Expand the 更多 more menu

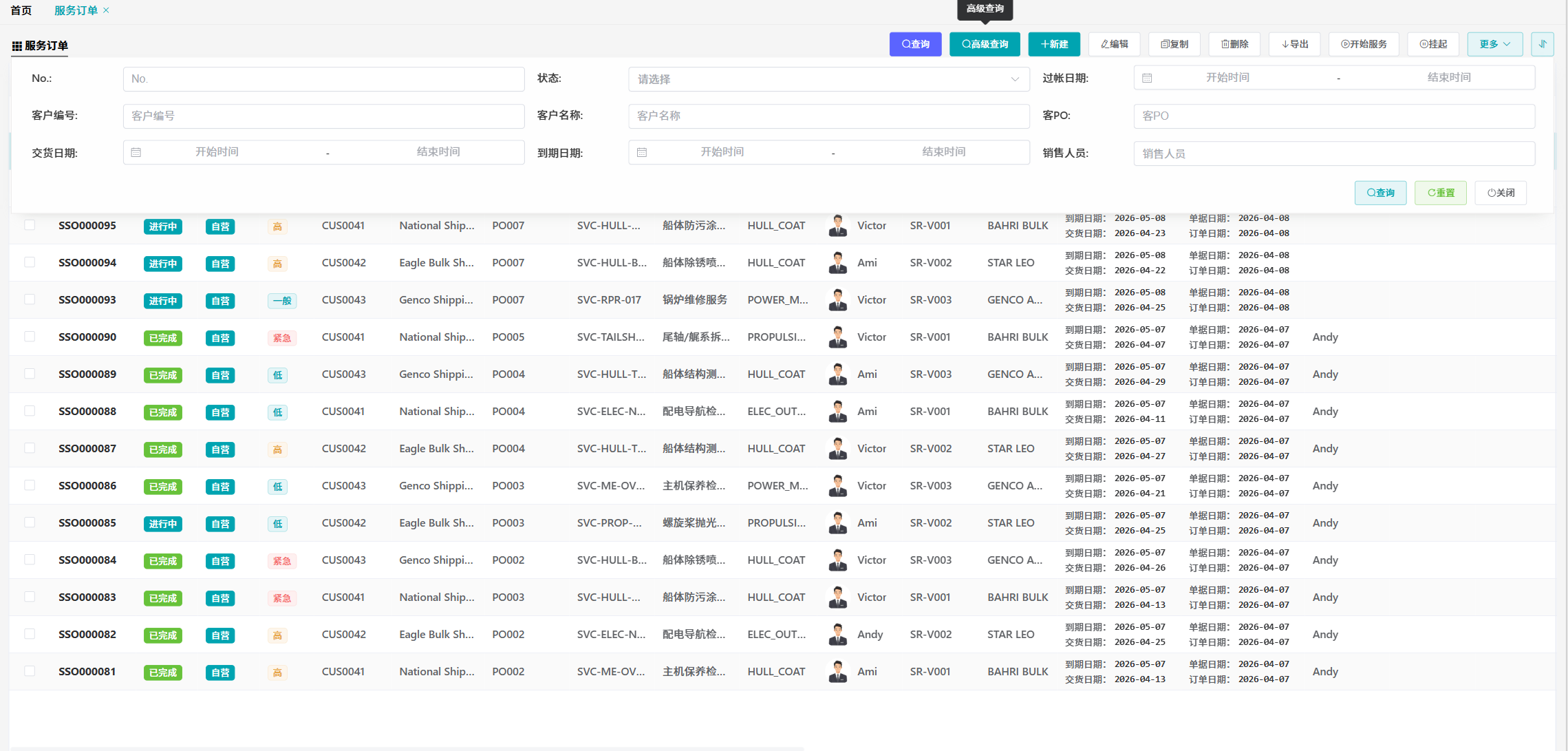pyautogui.click(x=1494, y=44)
